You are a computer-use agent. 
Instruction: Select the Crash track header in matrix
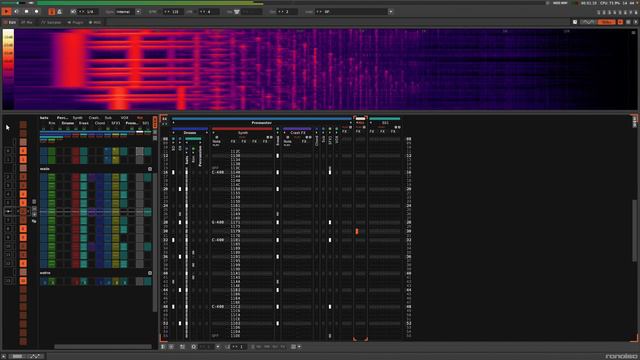[x=93, y=118]
